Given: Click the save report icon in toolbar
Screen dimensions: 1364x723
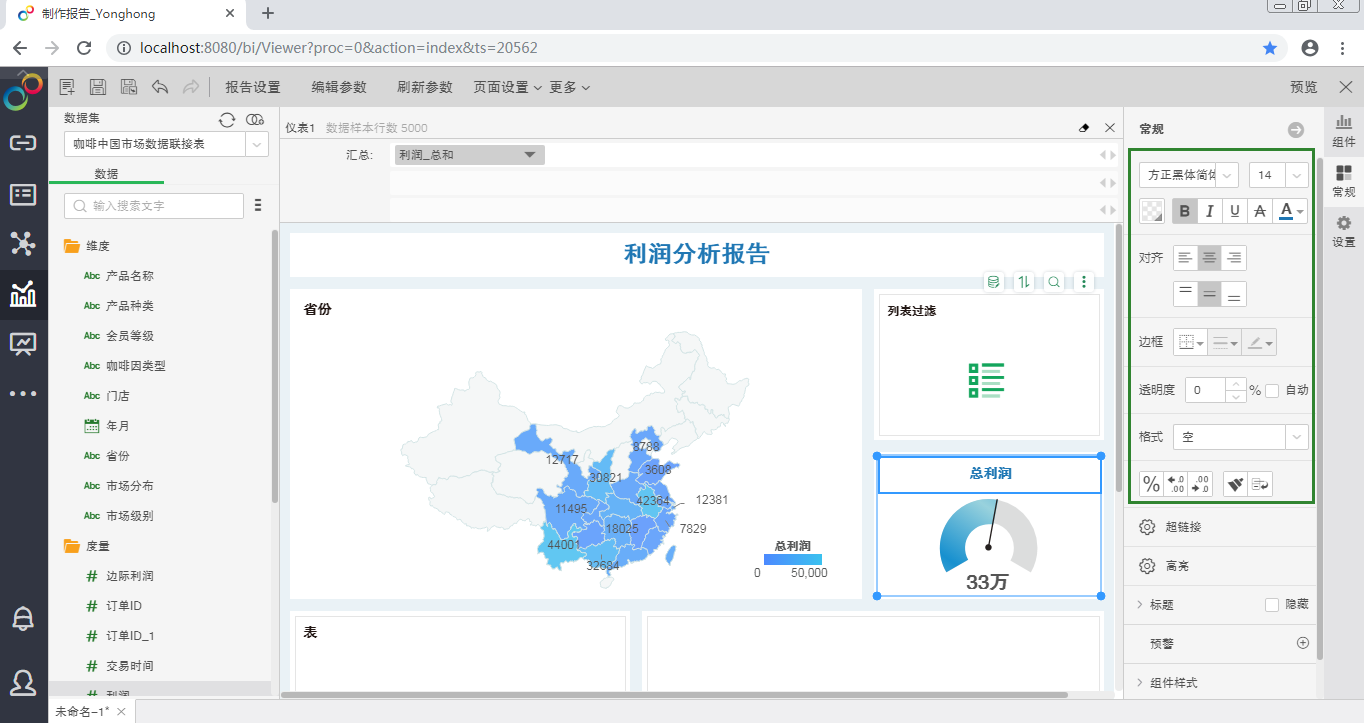Looking at the screenshot, I should point(97,86).
